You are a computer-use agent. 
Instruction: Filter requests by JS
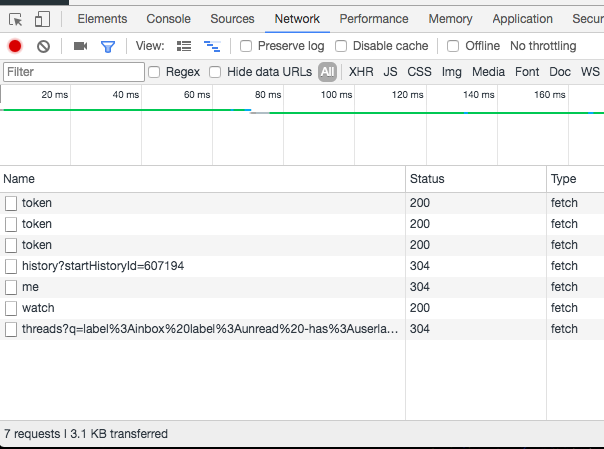pyautogui.click(x=390, y=72)
